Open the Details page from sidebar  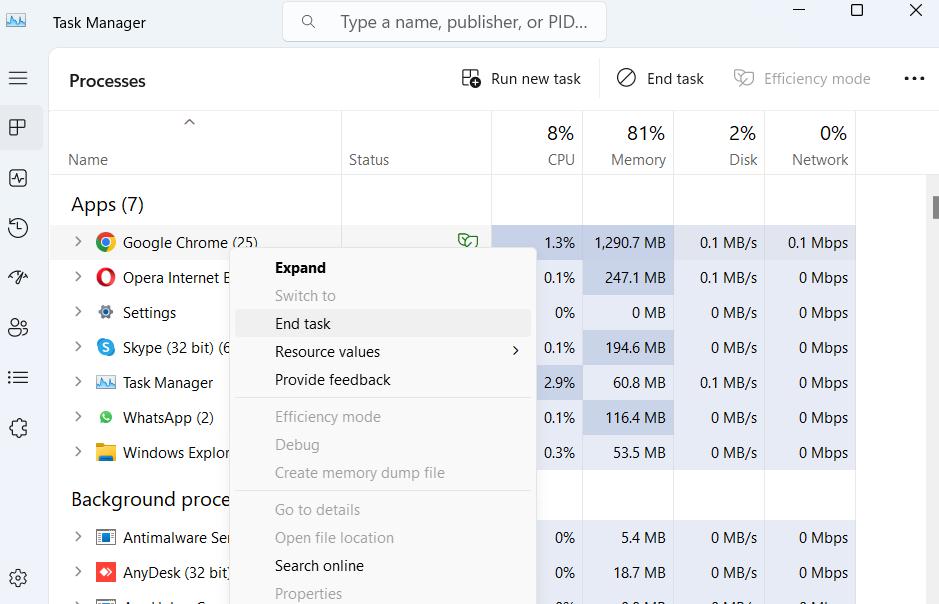tap(18, 377)
